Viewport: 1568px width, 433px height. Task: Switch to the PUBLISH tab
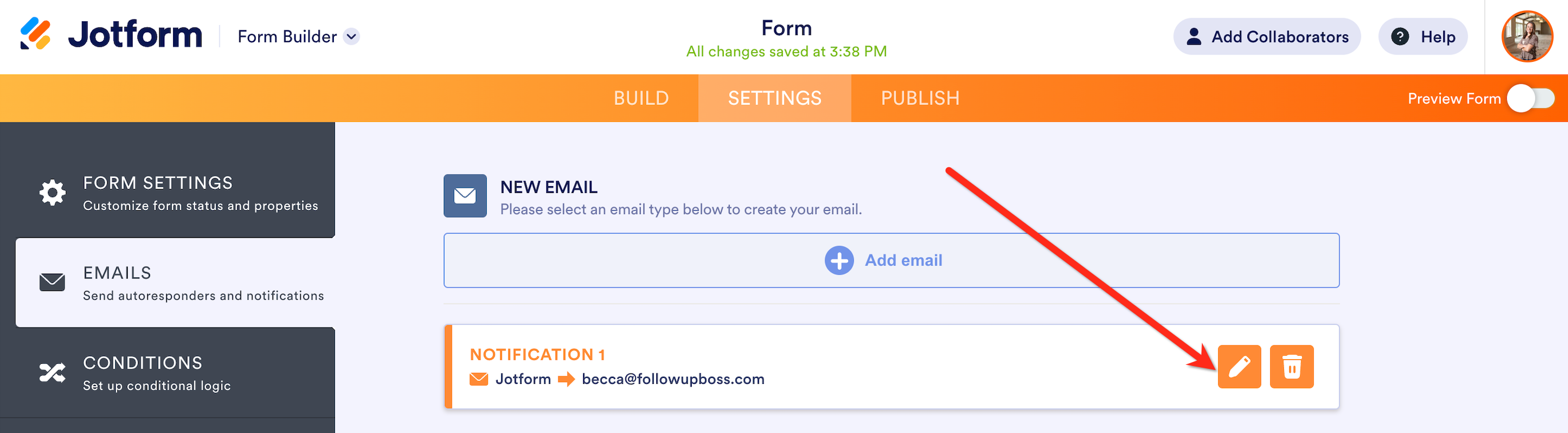(920, 98)
